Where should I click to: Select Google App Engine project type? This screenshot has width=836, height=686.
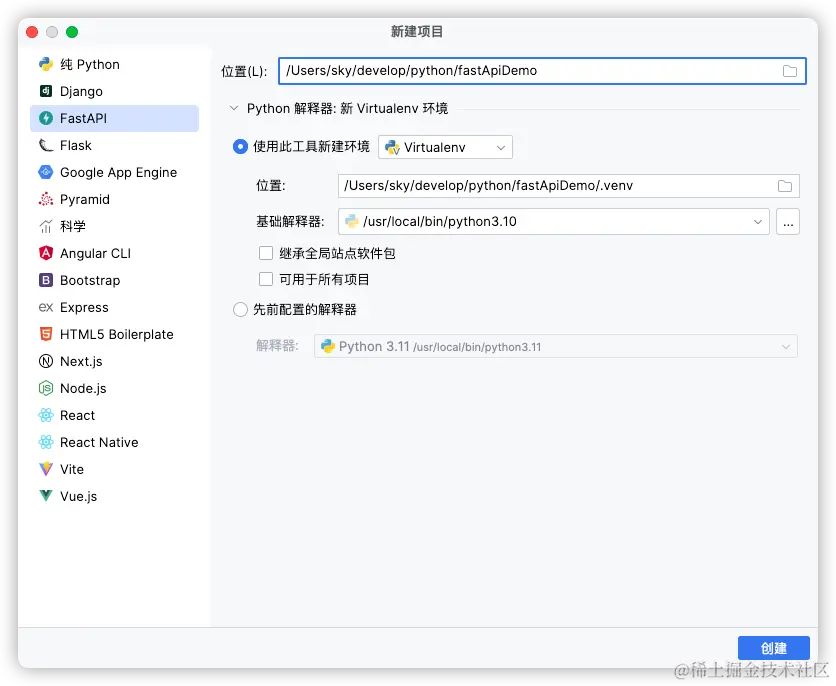[x=115, y=172]
